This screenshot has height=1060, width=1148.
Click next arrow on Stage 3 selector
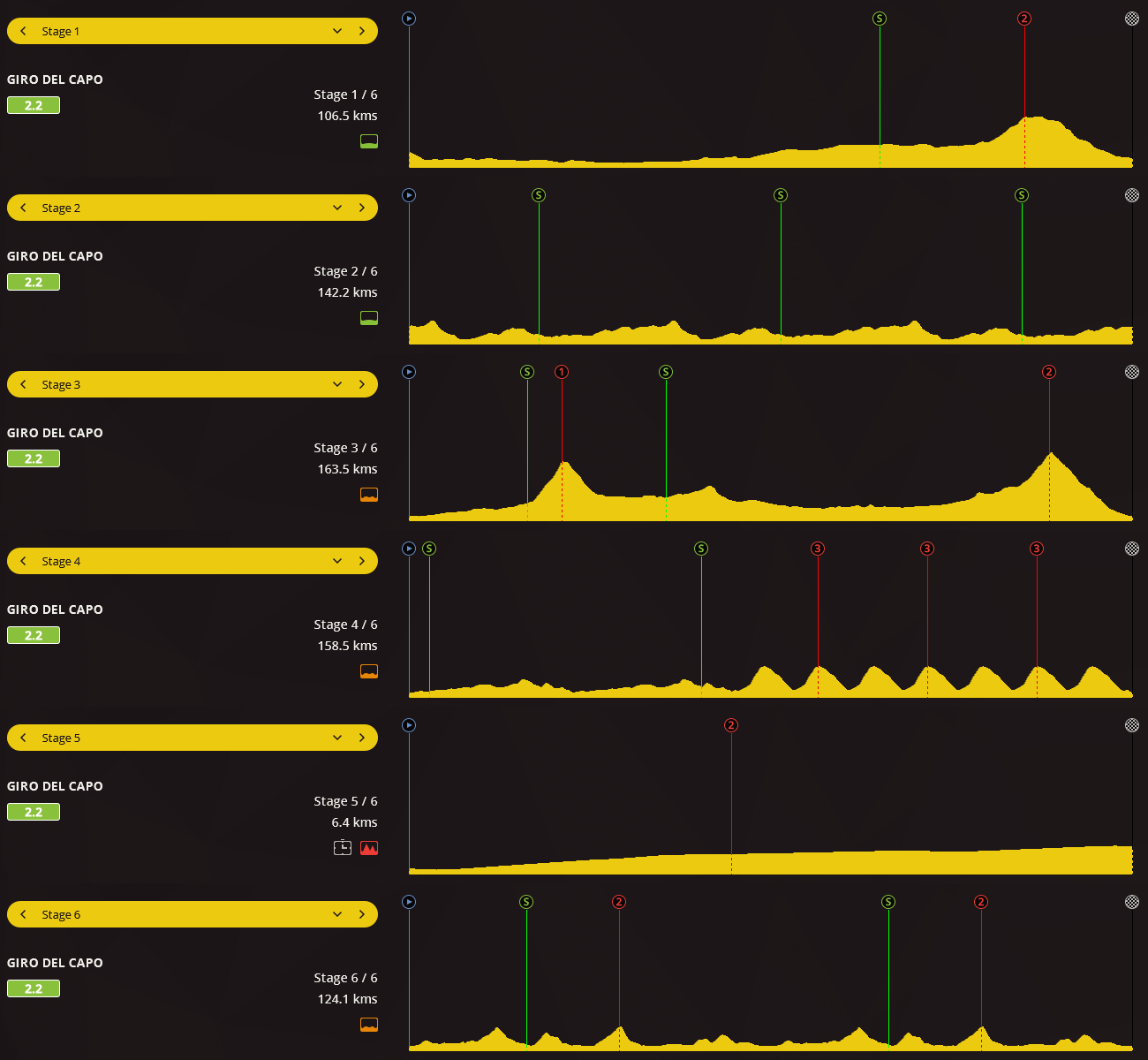tap(362, 384)
